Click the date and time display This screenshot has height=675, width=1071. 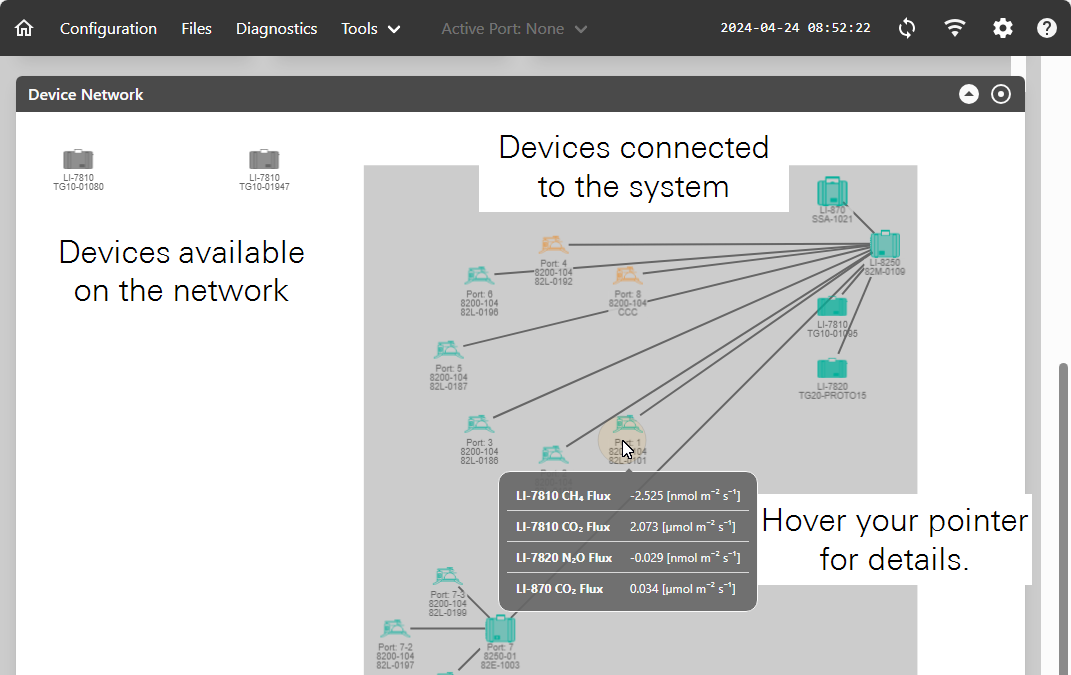tap(795, 28)
